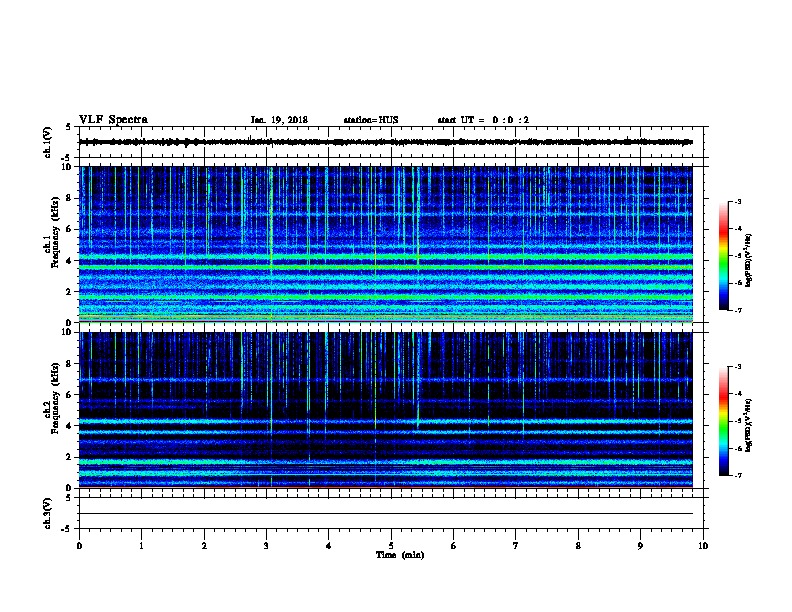Click time axis tick label "1"

pyautogui.click(x=141, y=546)
